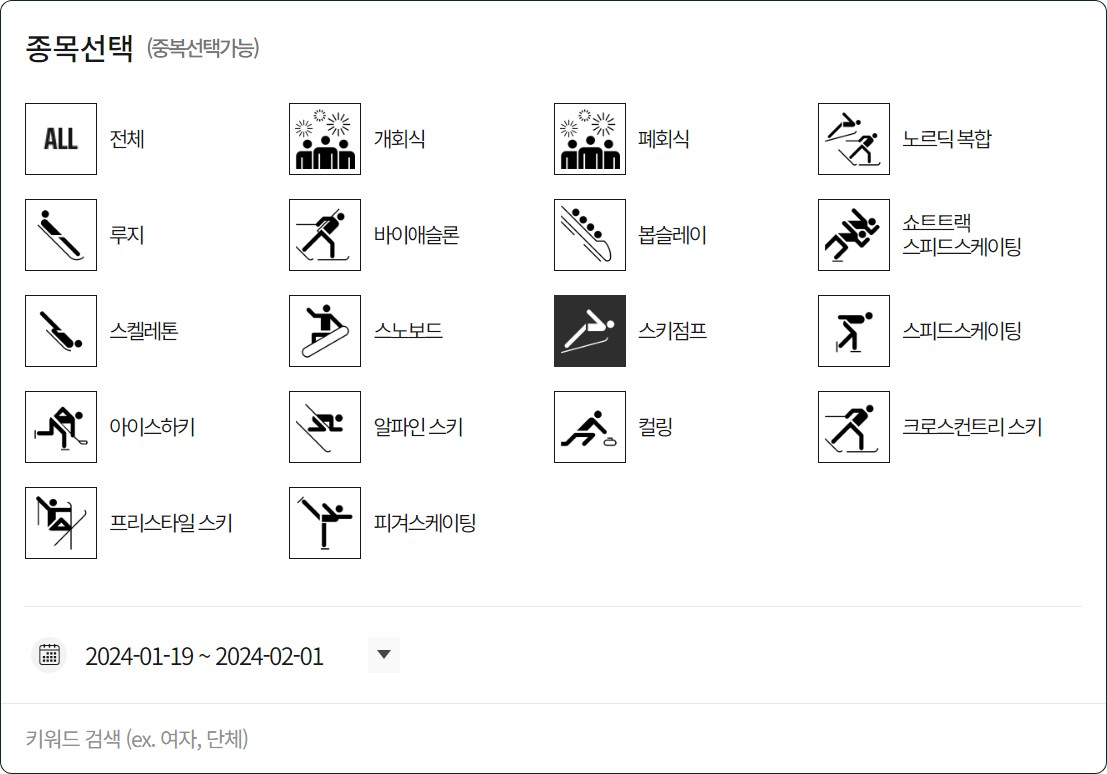1107x774 pixels.
Task: Select the 루지 (Luge) sport icon
Action: [60, 236]
